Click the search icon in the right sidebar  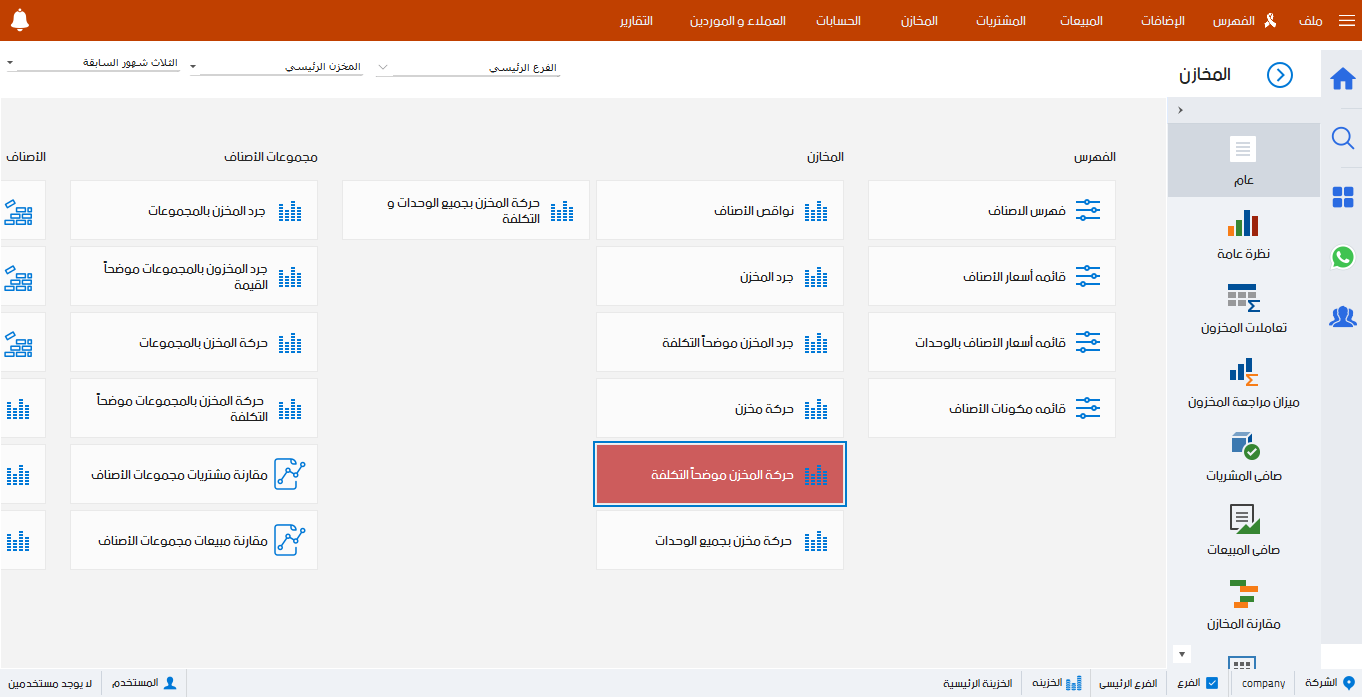1343,138
